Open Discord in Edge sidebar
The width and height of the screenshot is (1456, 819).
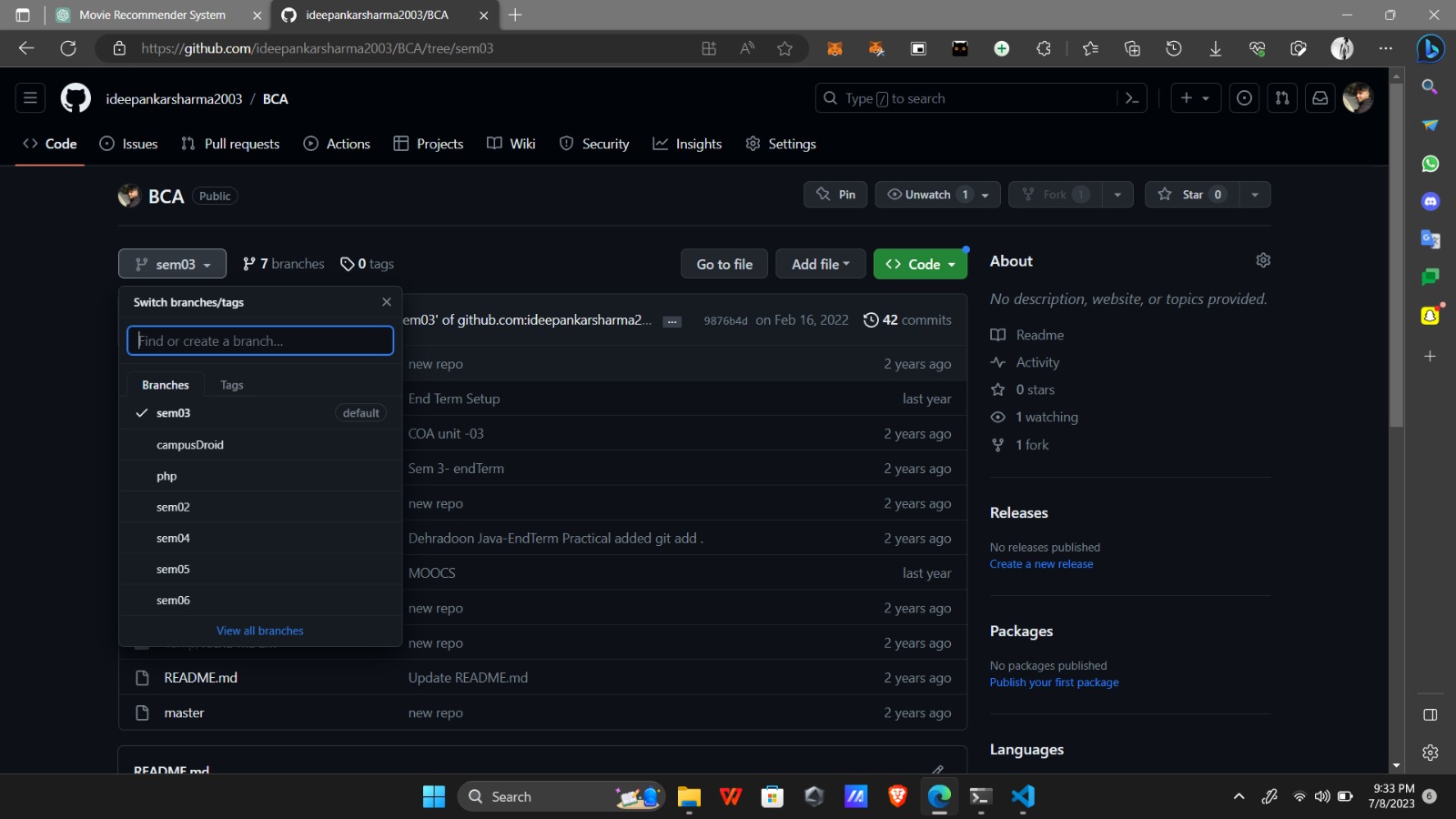[1431, 201]
